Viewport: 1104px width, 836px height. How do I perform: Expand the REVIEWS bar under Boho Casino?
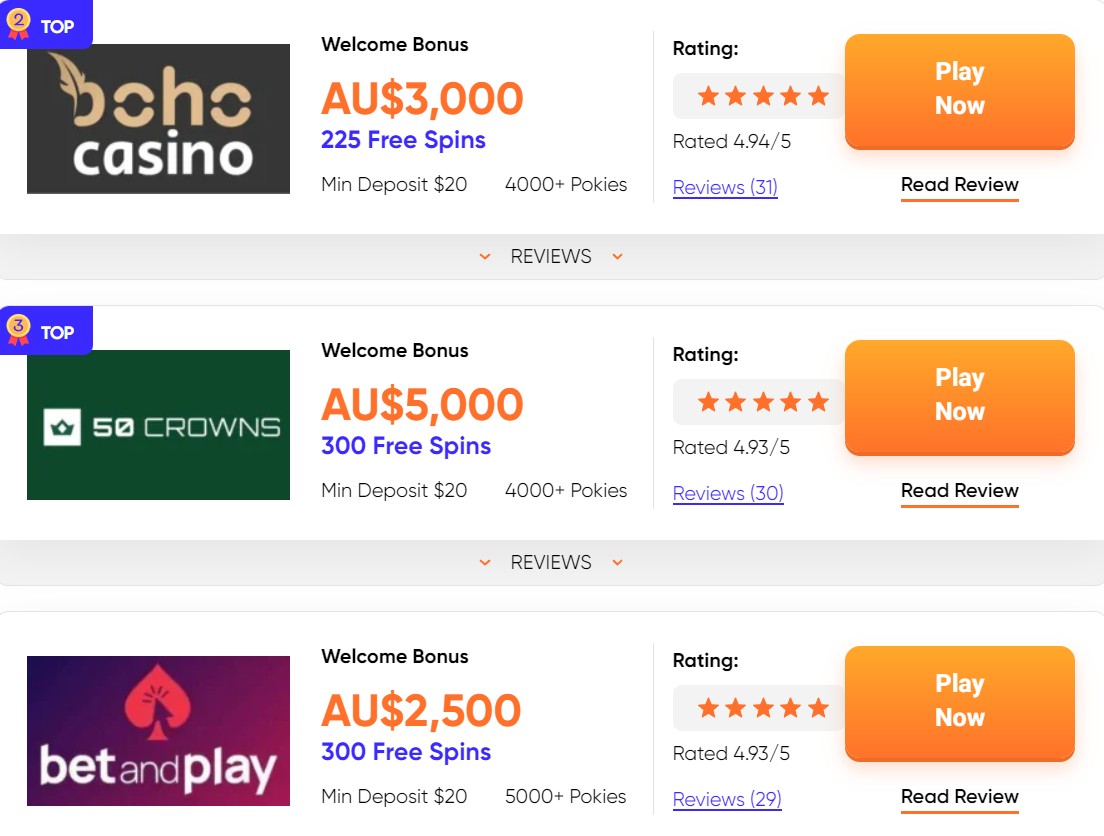click(551, 256)
